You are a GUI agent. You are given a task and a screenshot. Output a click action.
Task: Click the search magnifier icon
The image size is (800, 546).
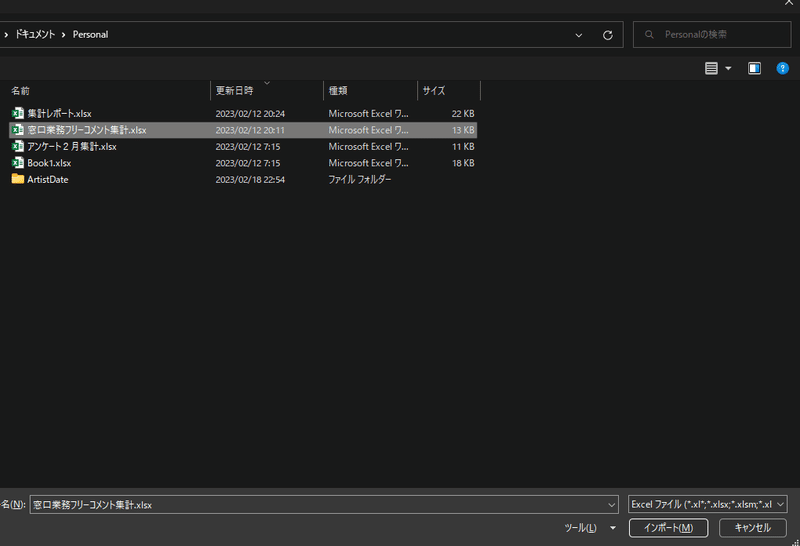click(649, 34)
